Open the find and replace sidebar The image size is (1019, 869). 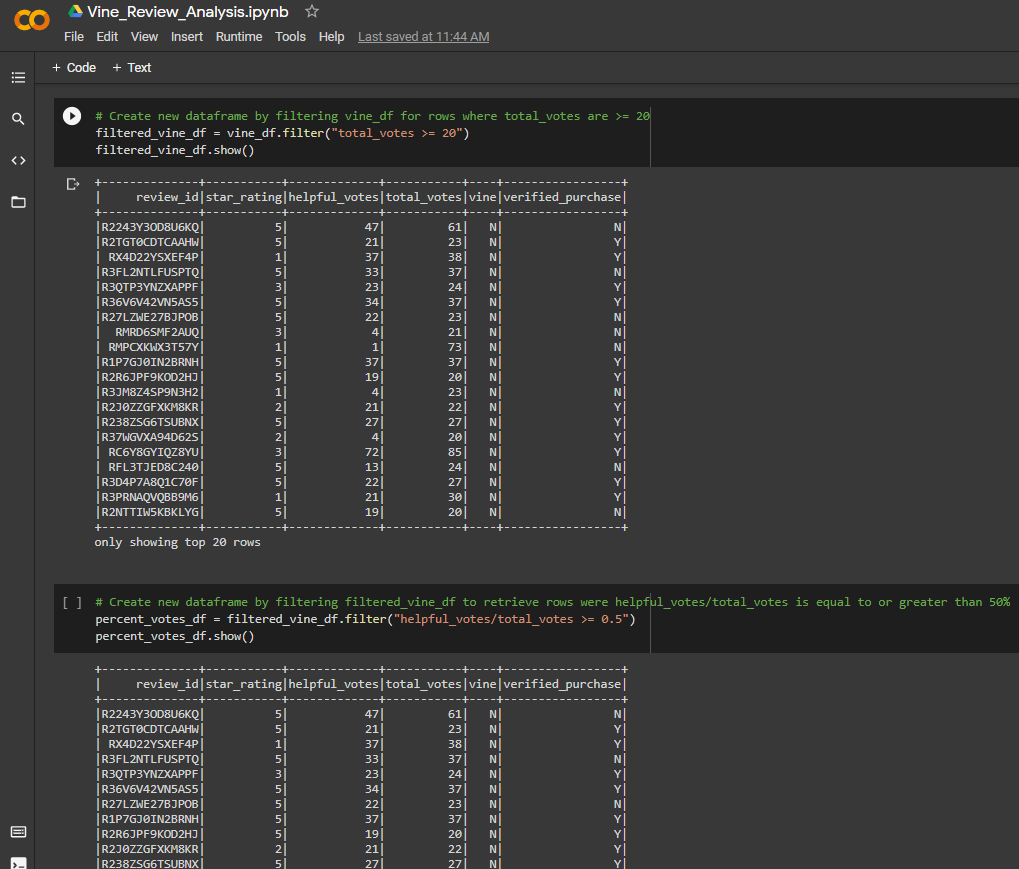tap(18, 118)
